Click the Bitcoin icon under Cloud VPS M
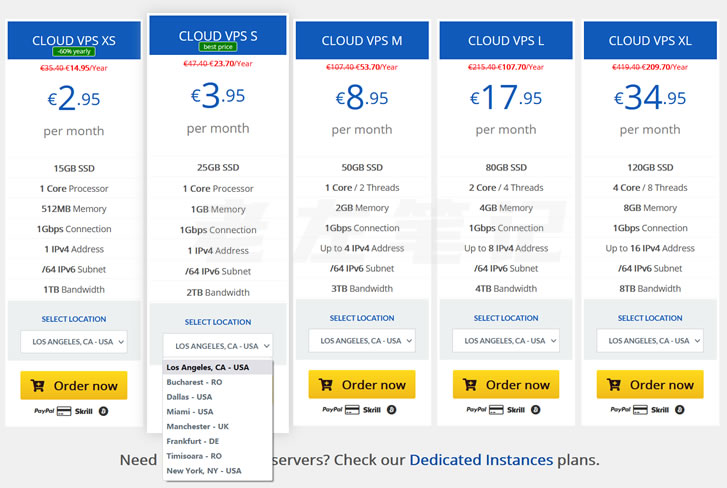This screenshot has height=488, width=727. click(391, 409)
